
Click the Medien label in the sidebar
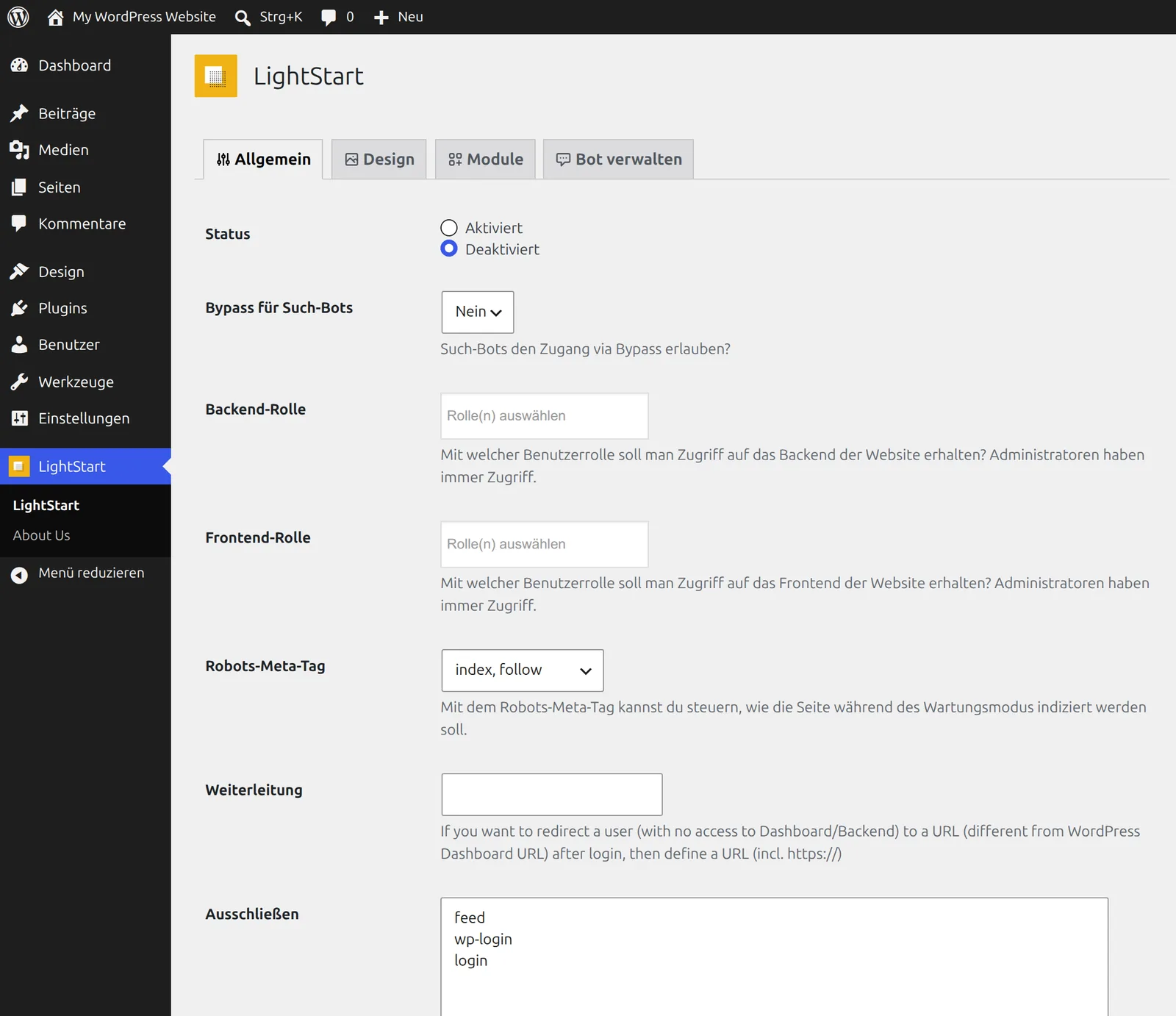tap(63, 150)
